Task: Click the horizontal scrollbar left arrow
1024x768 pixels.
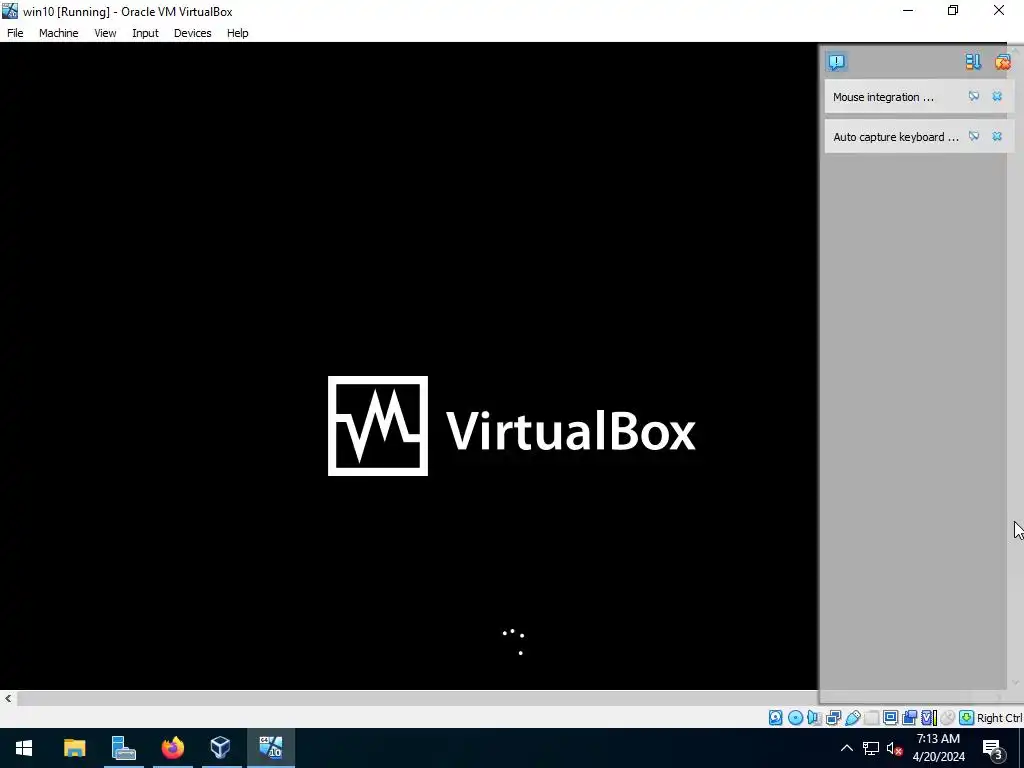Action: pyautogui.click(x=8, y=698)
